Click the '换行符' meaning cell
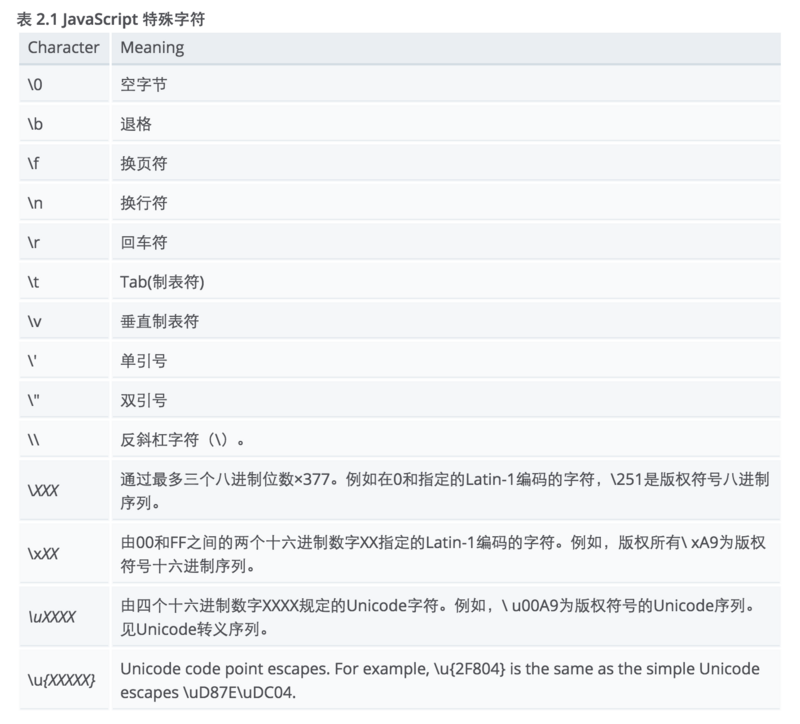This screenshot has width=800, height=724. click(x=446, y=203)
